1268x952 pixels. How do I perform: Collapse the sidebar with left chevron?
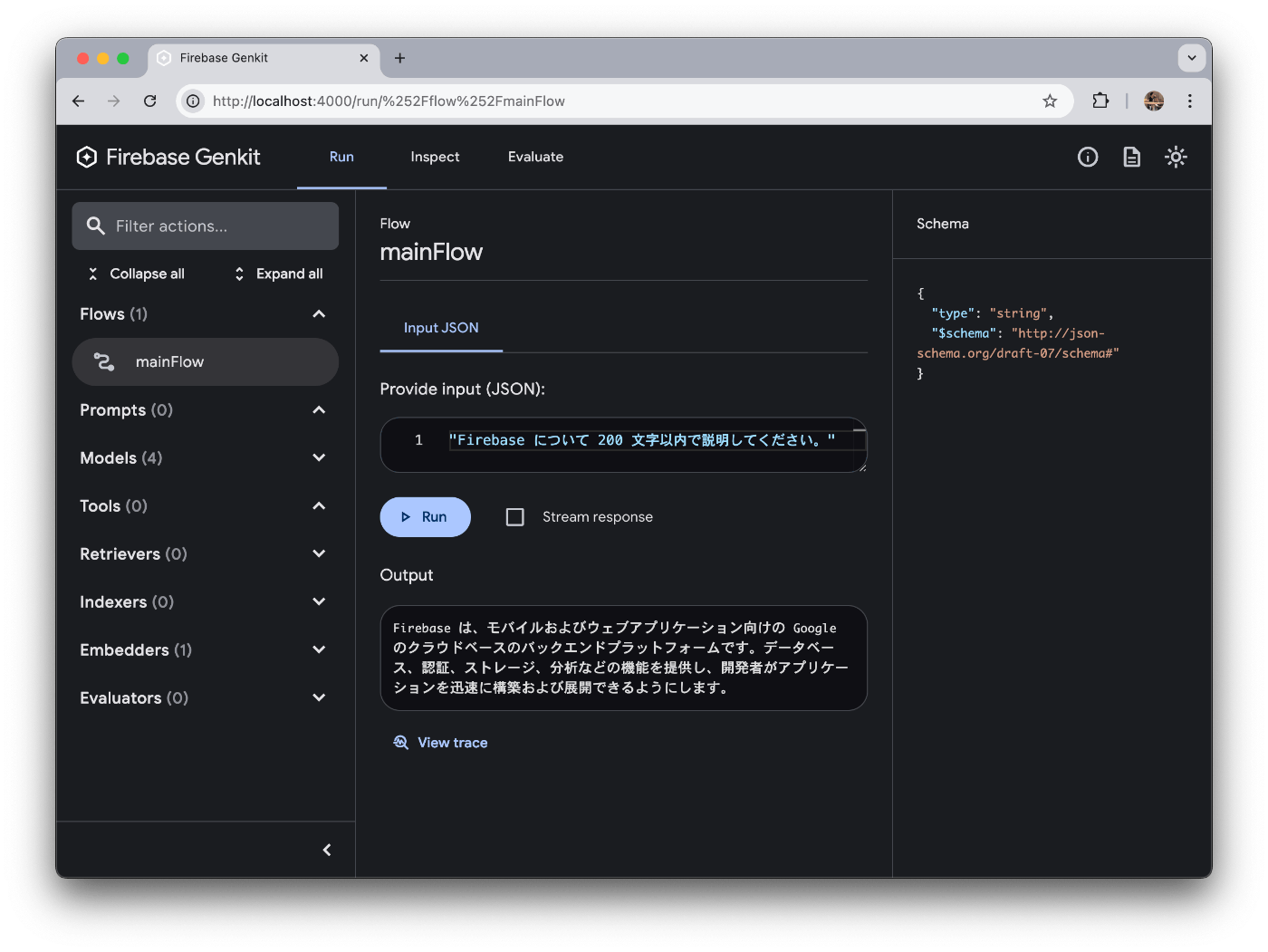click(327, 850)
